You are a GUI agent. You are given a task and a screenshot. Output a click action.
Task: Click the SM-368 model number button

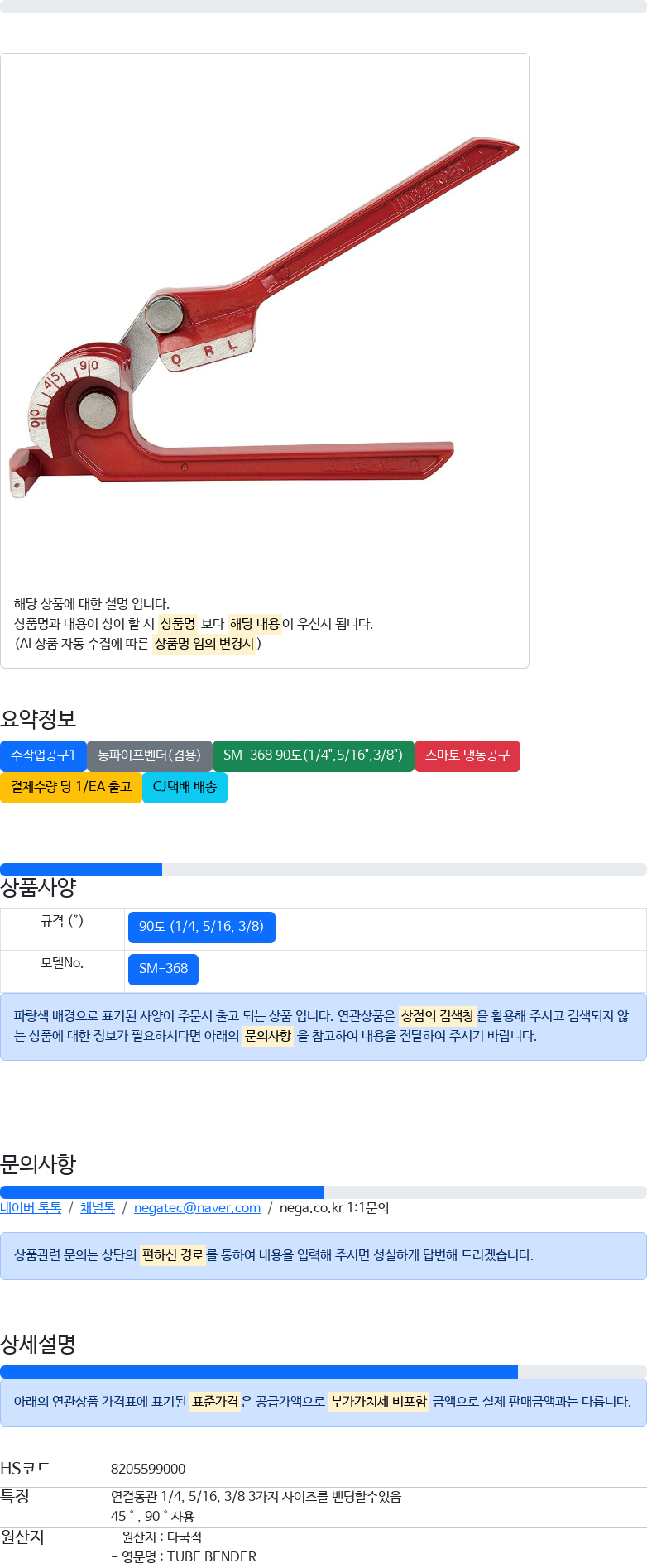(x=164, y=969)
